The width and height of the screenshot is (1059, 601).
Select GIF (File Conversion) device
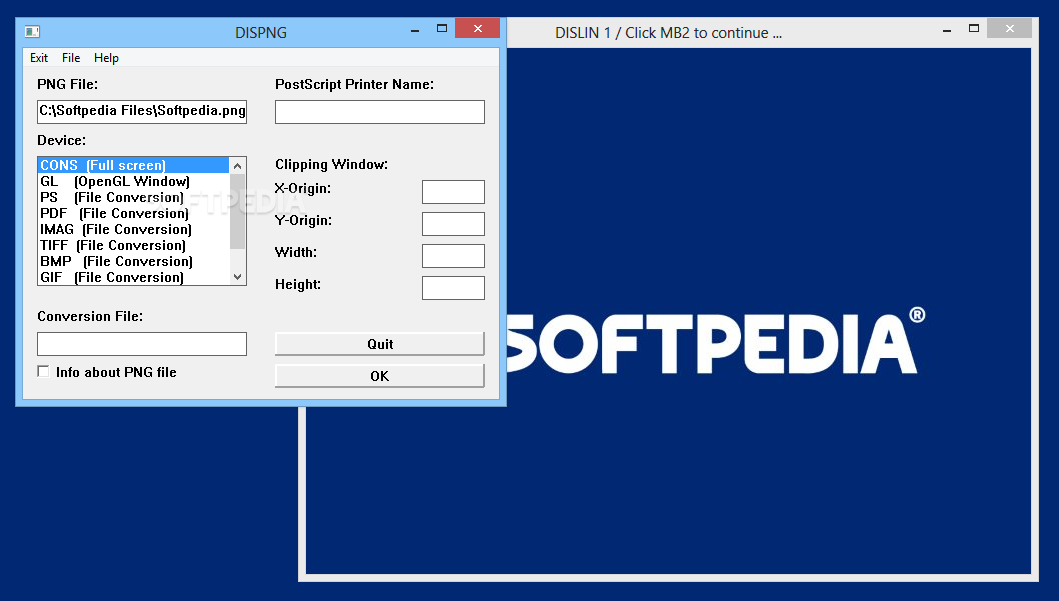[x=134, y=278]
